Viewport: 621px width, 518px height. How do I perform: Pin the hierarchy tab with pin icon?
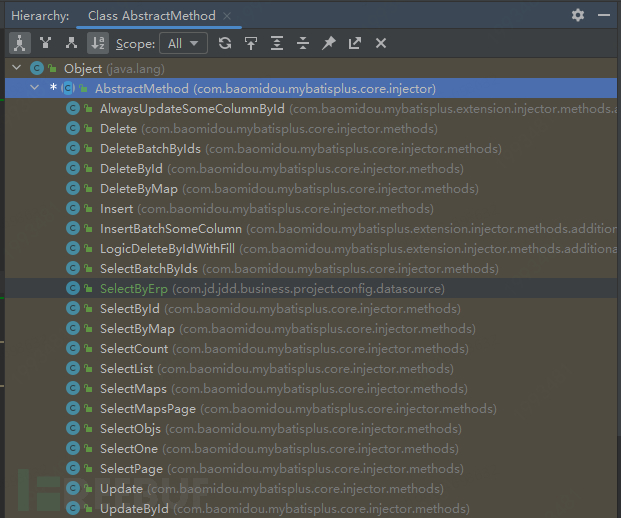329,43
